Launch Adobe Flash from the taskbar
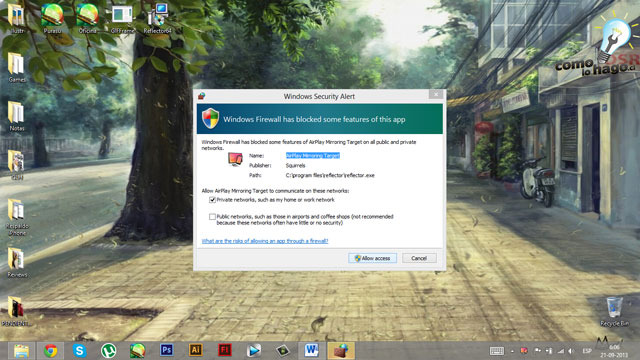 pyautogui.click(x=224, y=350)
